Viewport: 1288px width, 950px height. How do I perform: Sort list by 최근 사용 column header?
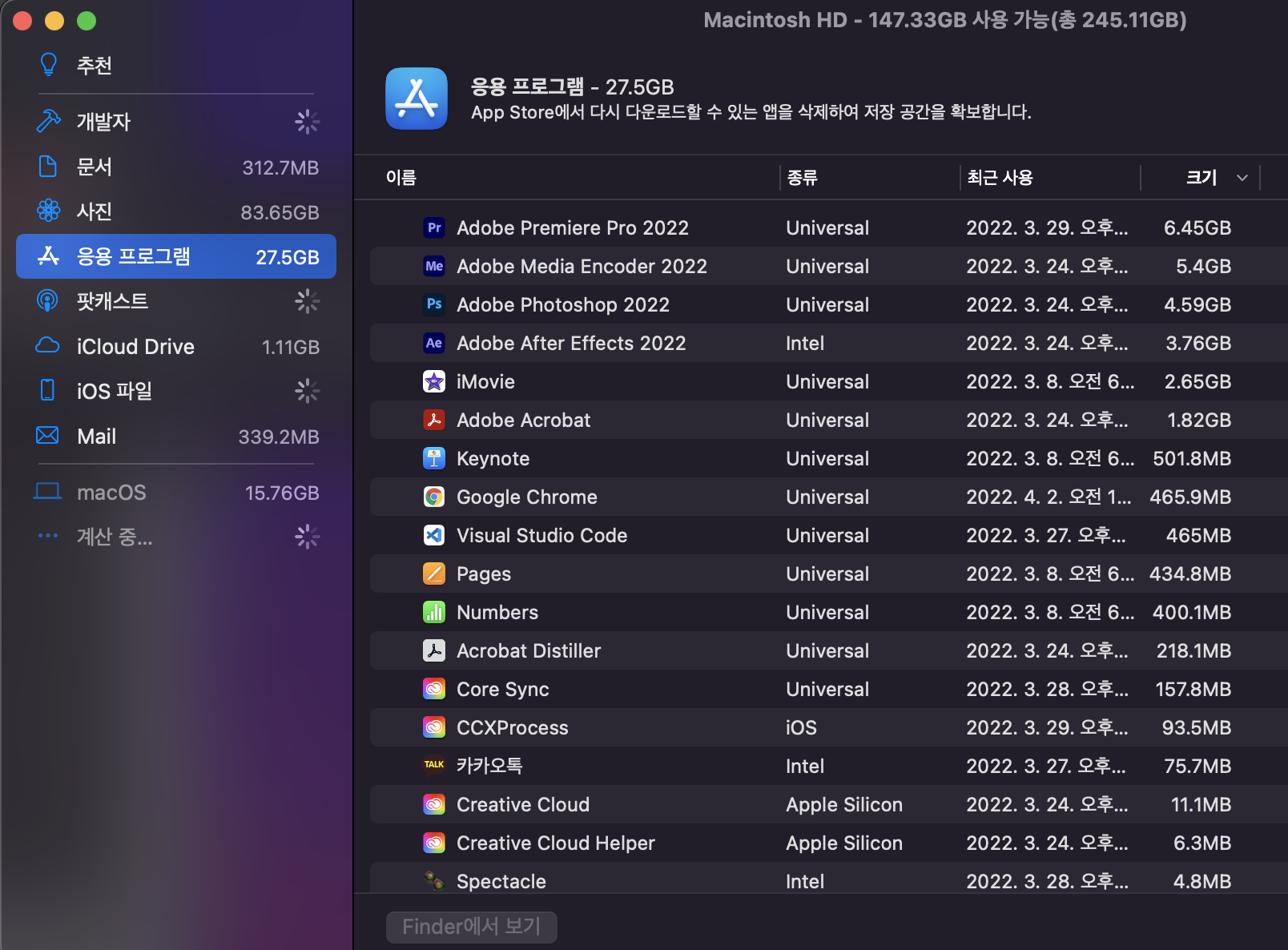[1000, 178]
